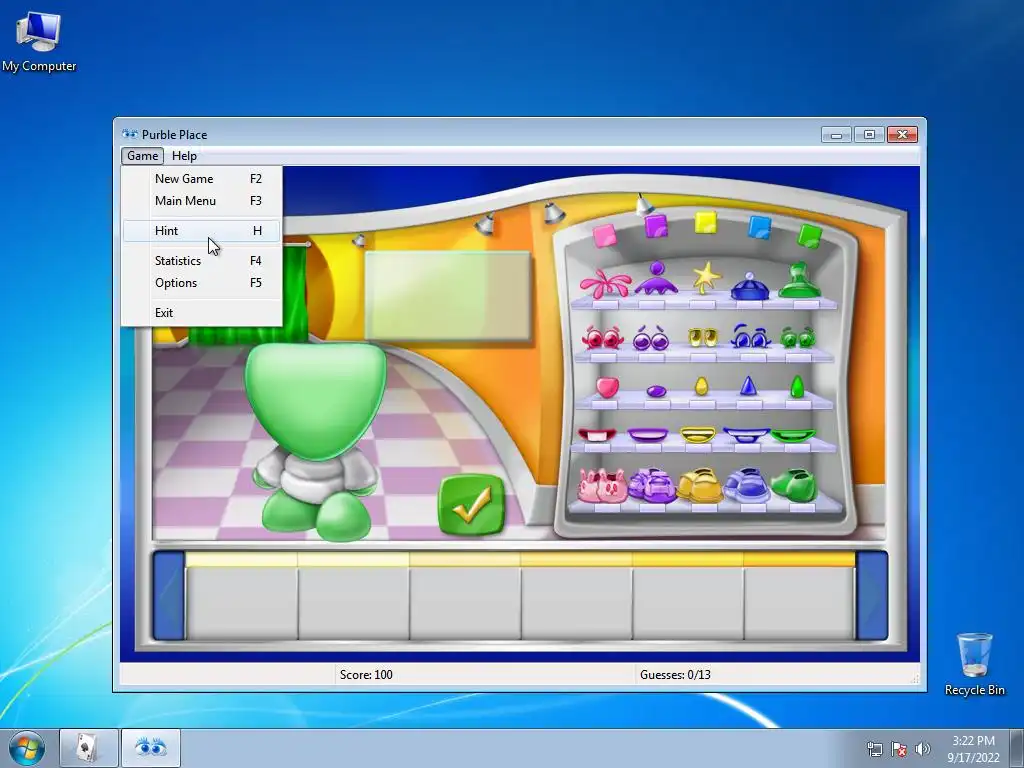Minimize the Purble Place window
Image resolution: width=1024 pixels, height=768 pixels.
point(837,135)
